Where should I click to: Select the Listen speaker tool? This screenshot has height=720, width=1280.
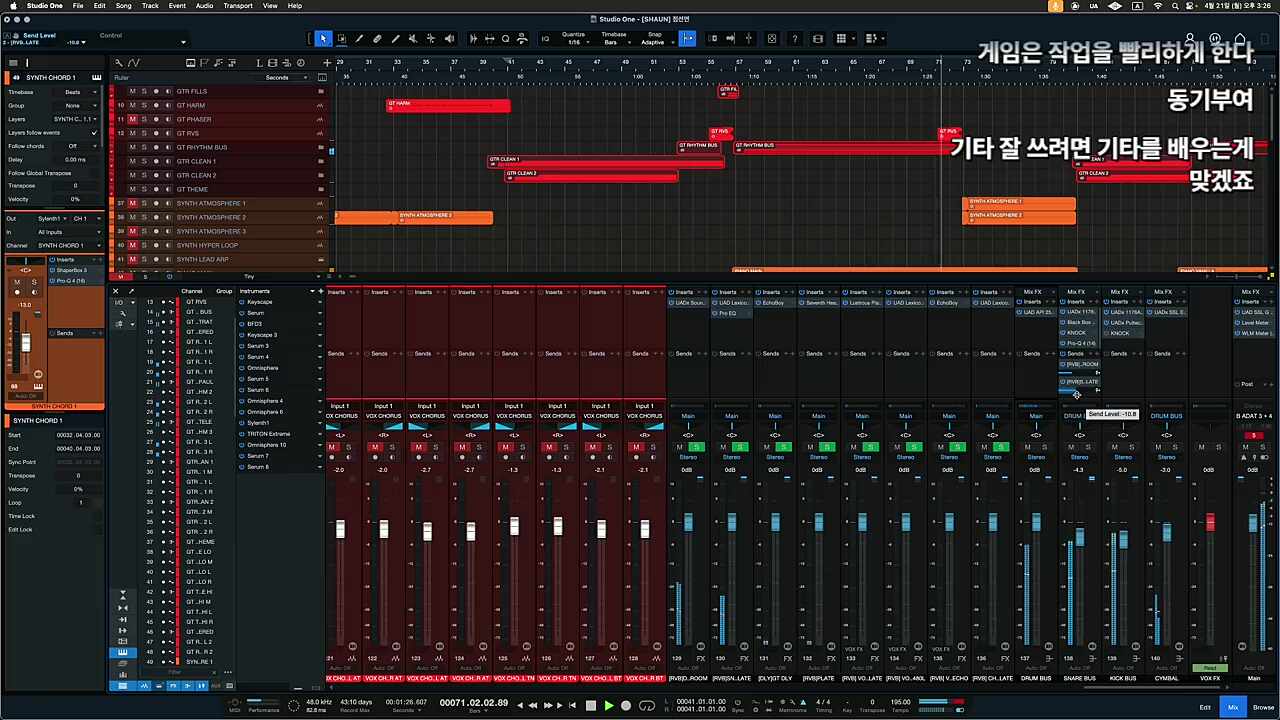(449, 39)
